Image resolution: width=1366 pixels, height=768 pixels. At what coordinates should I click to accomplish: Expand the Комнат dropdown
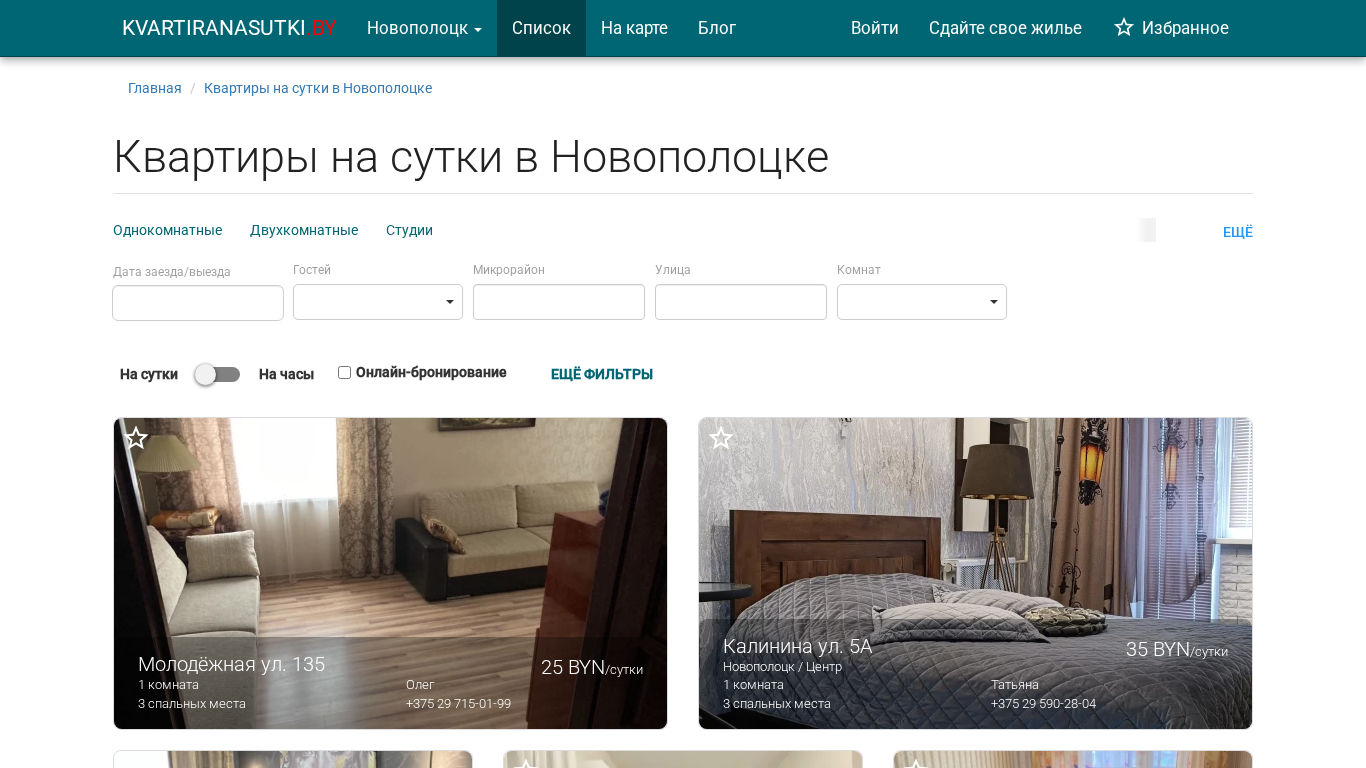[x=922, y=302]
